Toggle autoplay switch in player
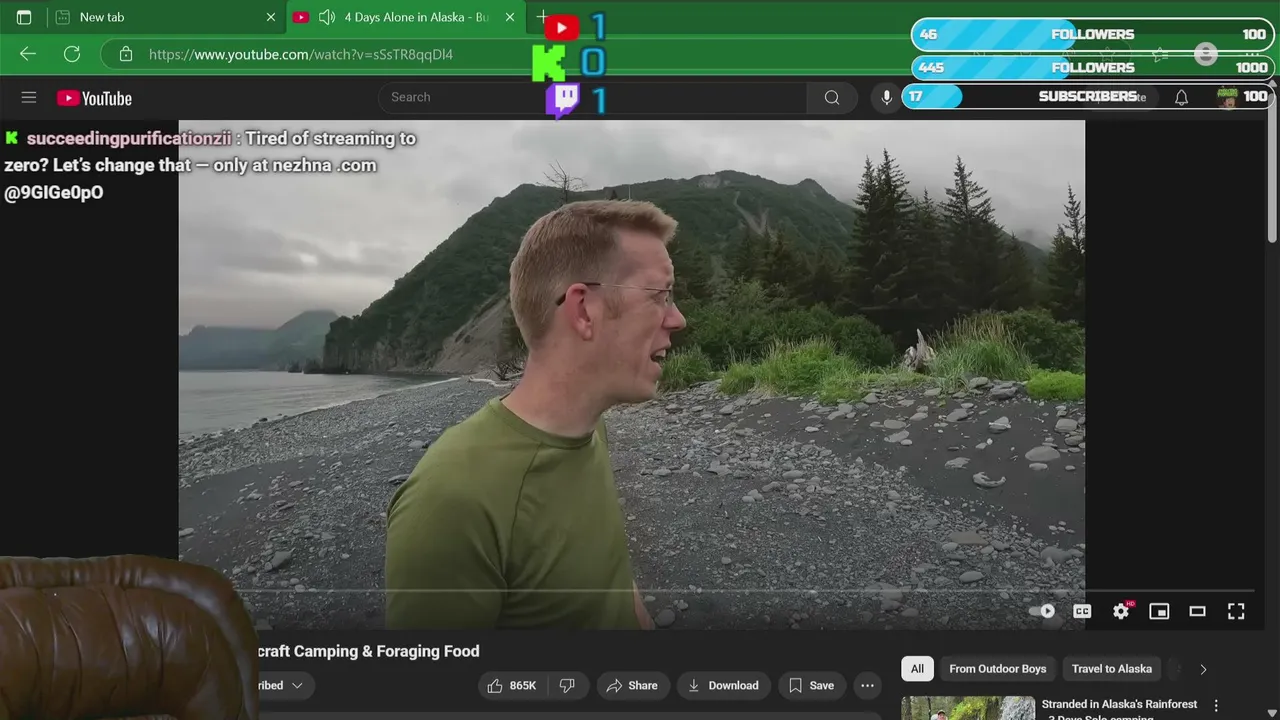The width and height of the screenshot is (1280, 720). click(x=1043, y=611)
